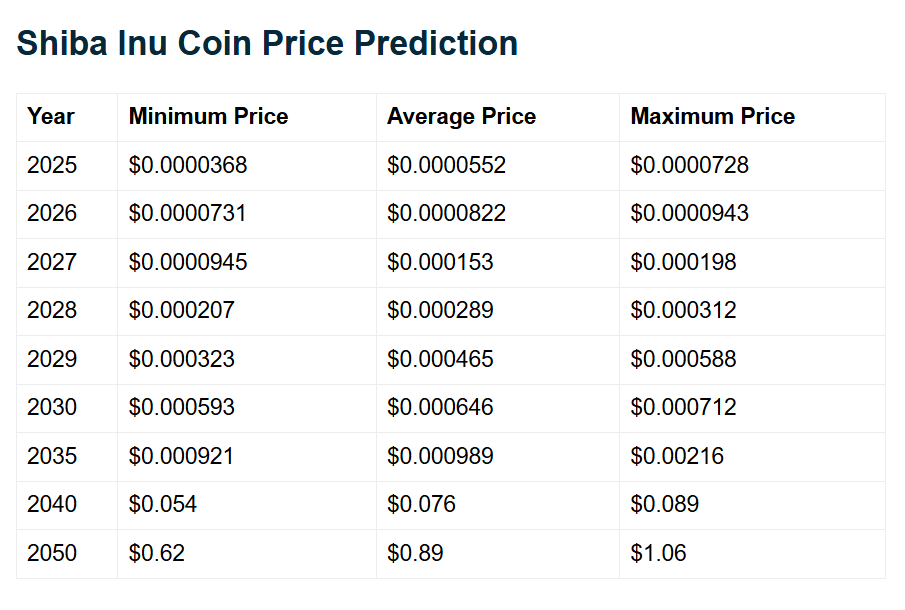Screen dimensions: 905x610
Task: Select the 2028 average price $0.000289
Action: 440,311
